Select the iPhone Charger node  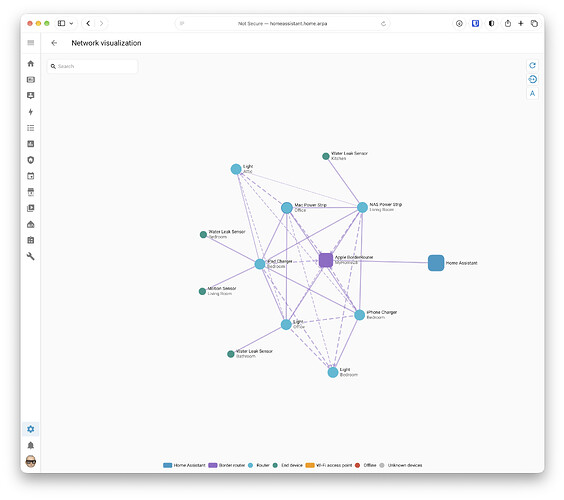[359, 315]
